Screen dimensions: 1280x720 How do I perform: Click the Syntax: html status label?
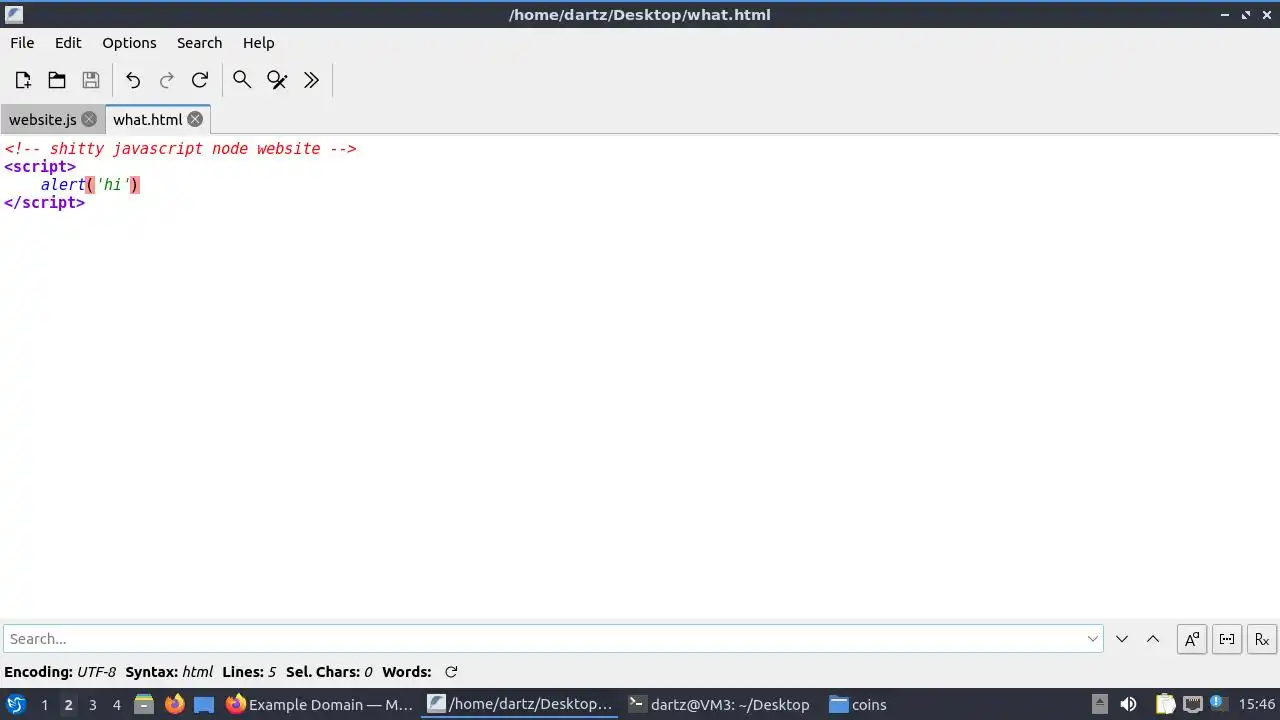(169, 672)
